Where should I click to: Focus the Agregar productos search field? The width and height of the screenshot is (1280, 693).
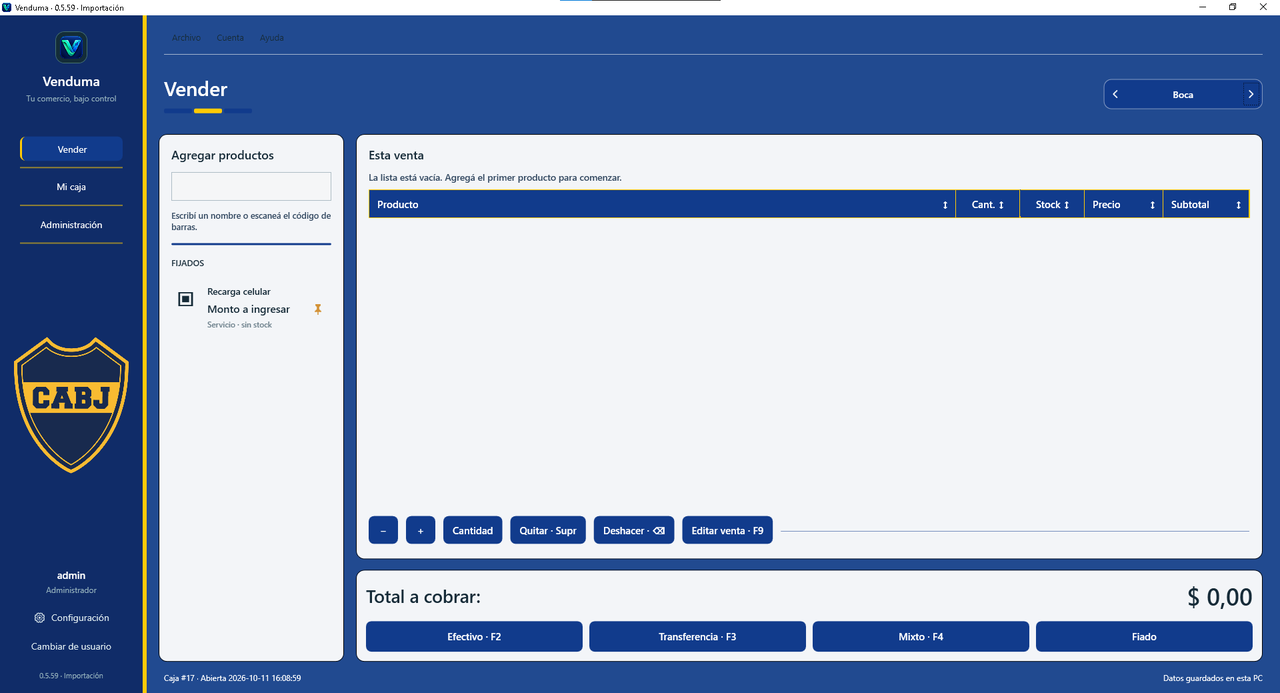[x=251, y=186]
